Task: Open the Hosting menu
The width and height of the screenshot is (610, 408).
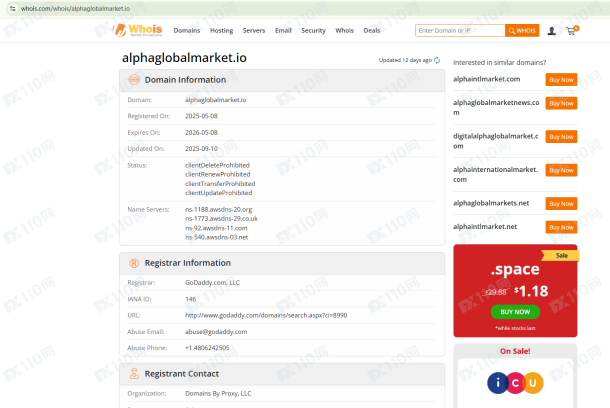Action: [x=221, y=30]
